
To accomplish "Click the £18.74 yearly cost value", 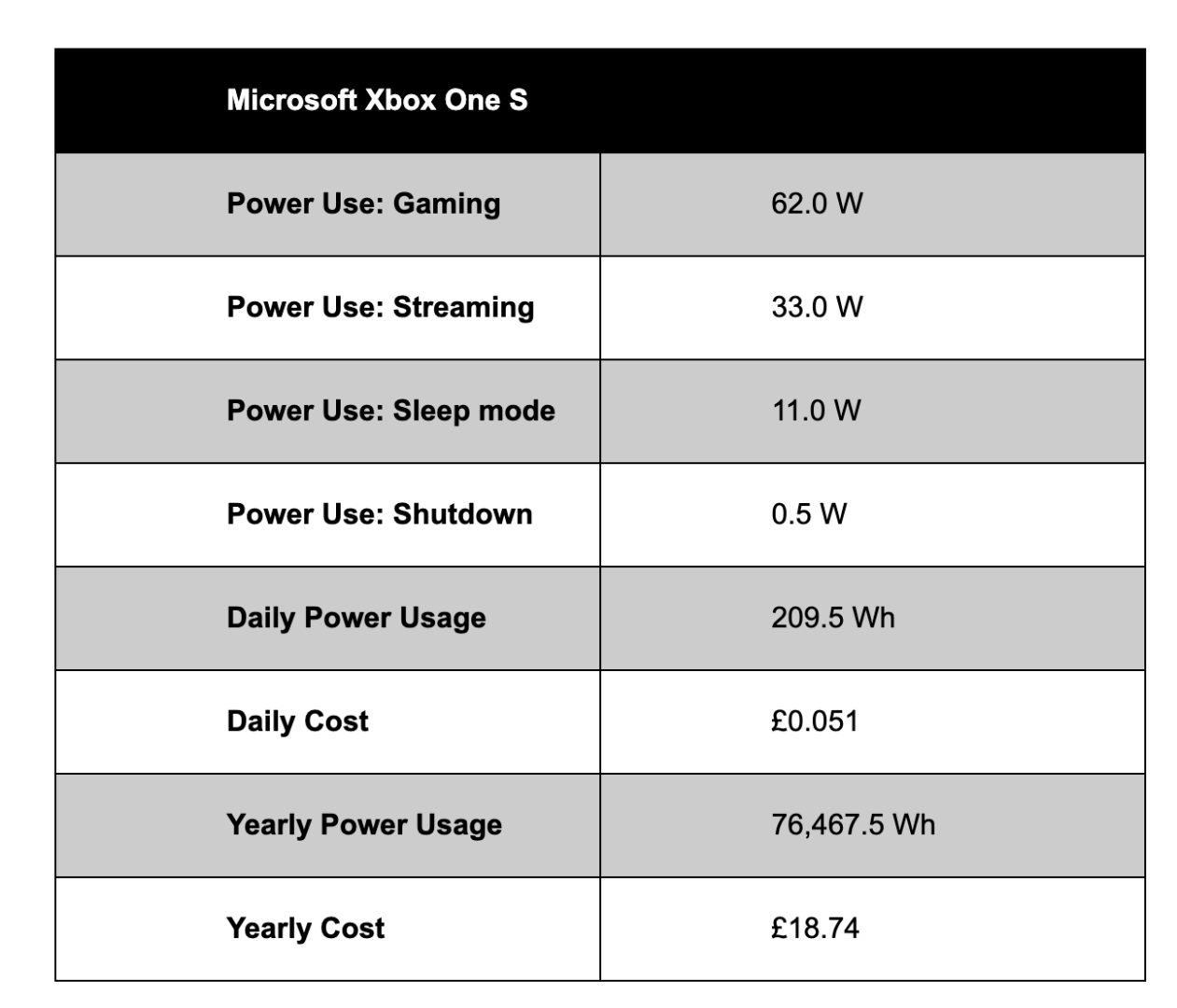I will pyautogui.click(x=815, y=929).
